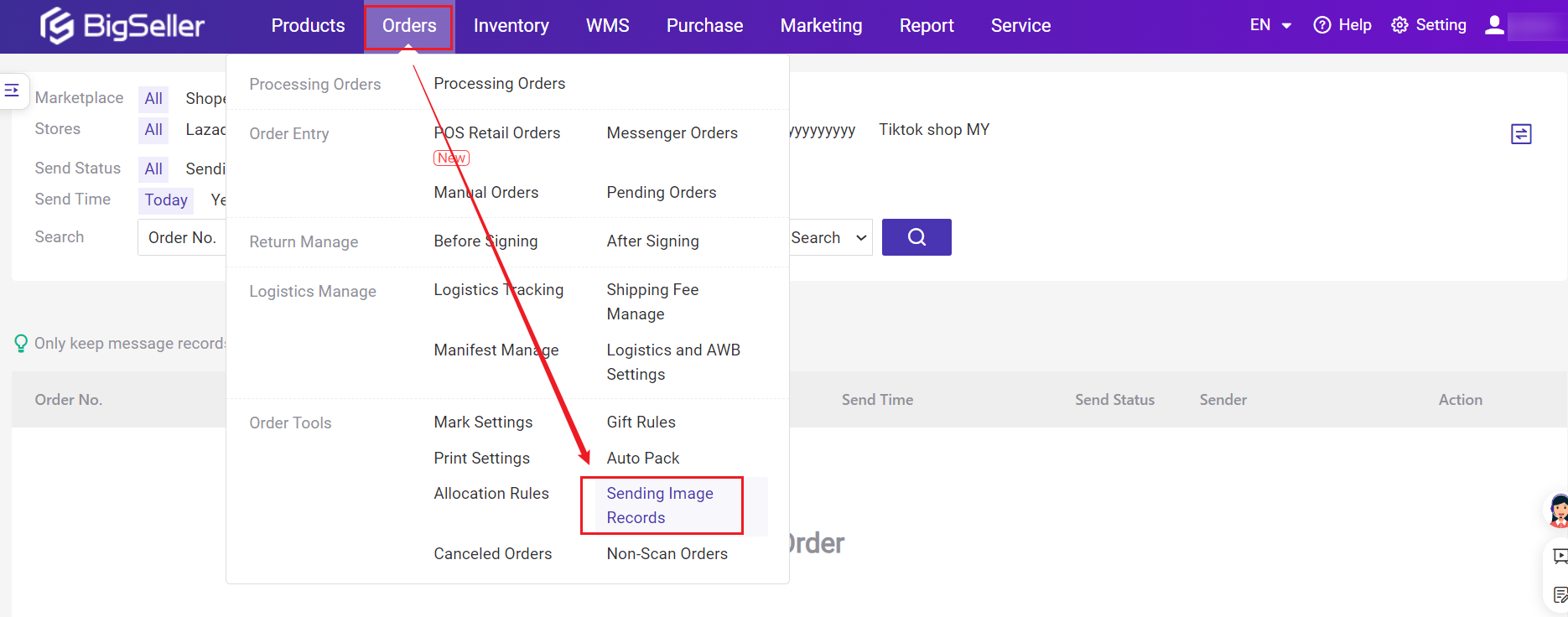Open Help via the question mark icon
The height and width of the screenshot is (617, 1568).
(x=1321, y=25)
